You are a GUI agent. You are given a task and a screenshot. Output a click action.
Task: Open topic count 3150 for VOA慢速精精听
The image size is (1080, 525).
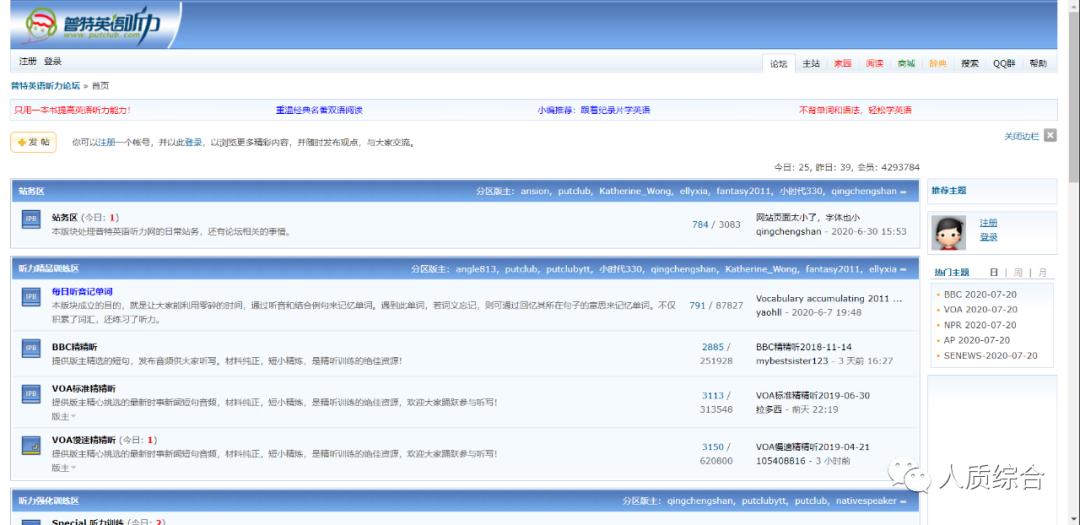tap(713, 447)
